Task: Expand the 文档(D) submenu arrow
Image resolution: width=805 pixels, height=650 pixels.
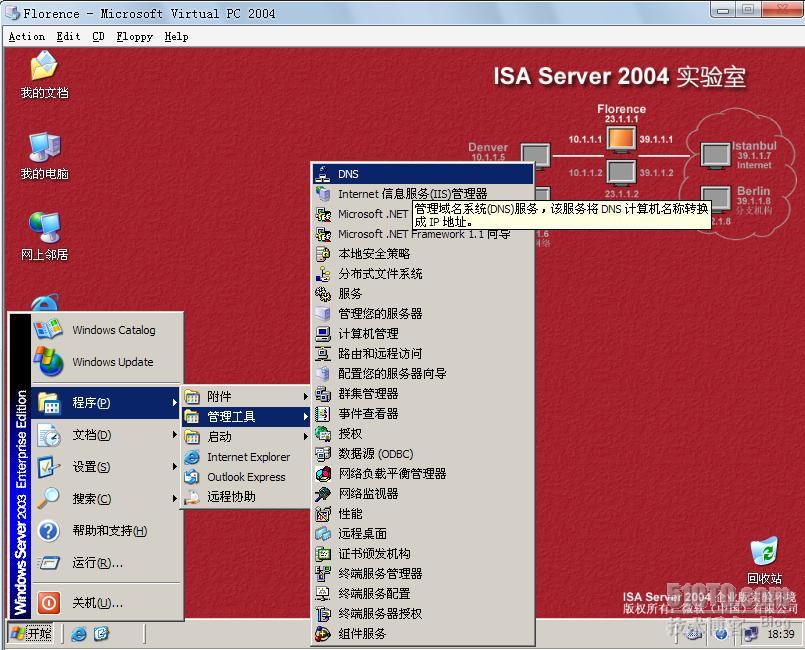Action: coord(175,435)
